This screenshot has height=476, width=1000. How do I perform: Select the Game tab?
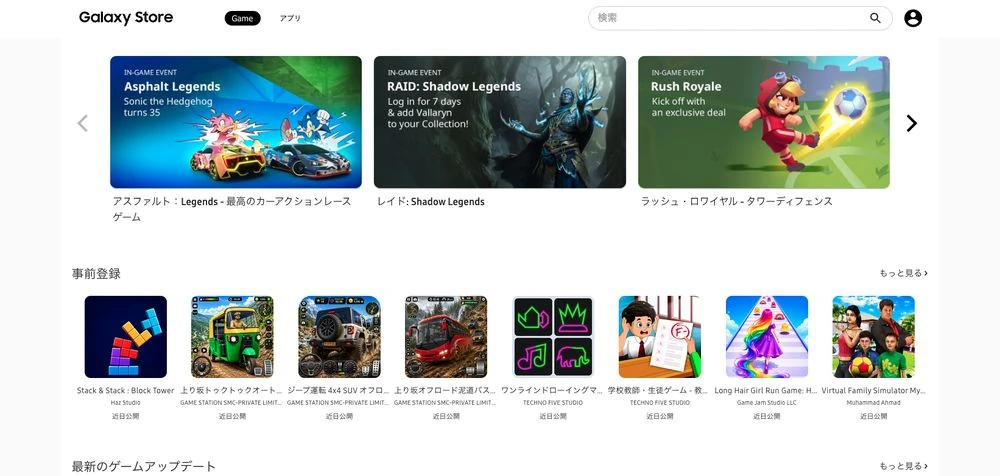click(242, 19)
